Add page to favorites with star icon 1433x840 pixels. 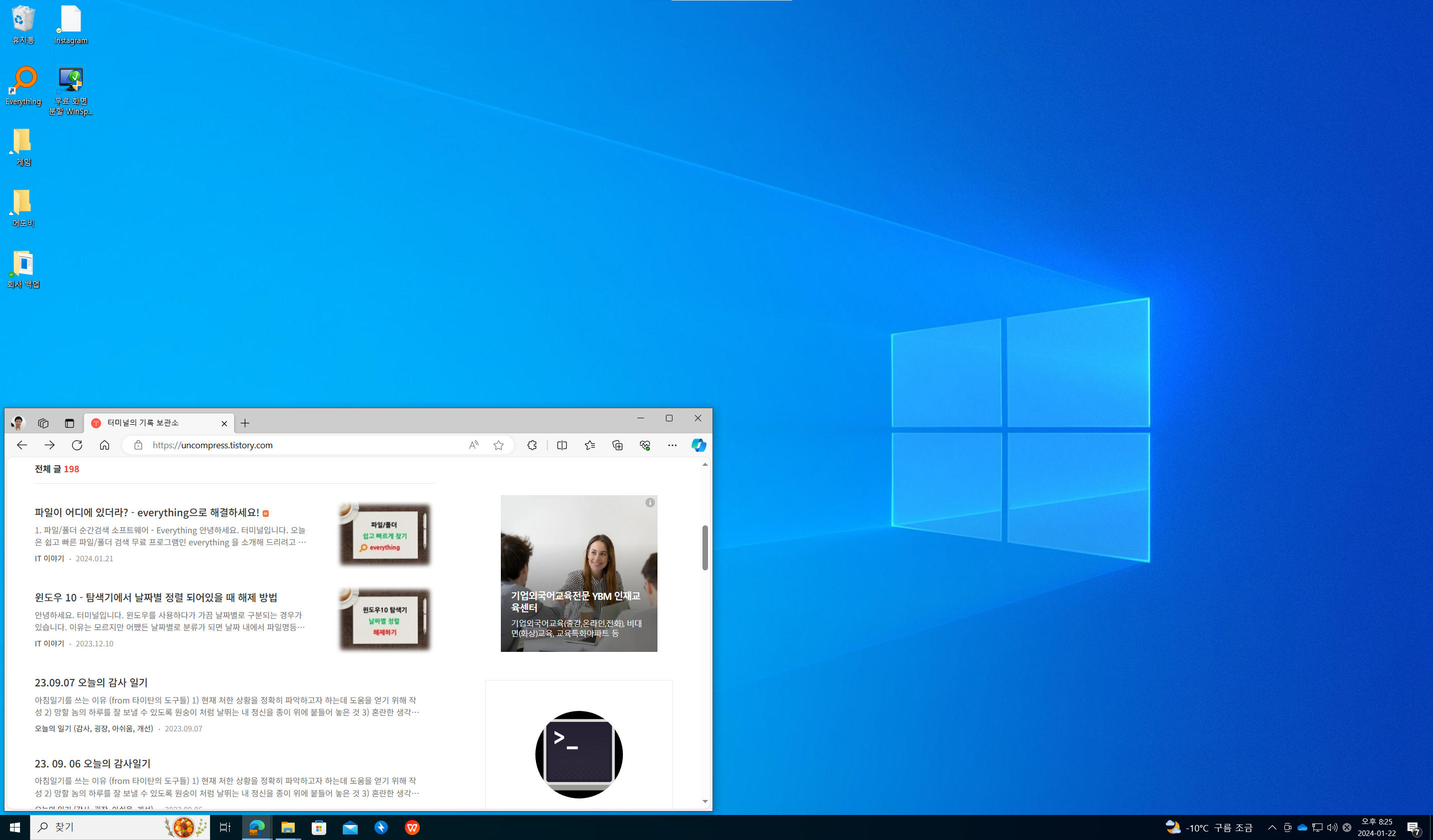pyautogui.click(x=499, y=445)
